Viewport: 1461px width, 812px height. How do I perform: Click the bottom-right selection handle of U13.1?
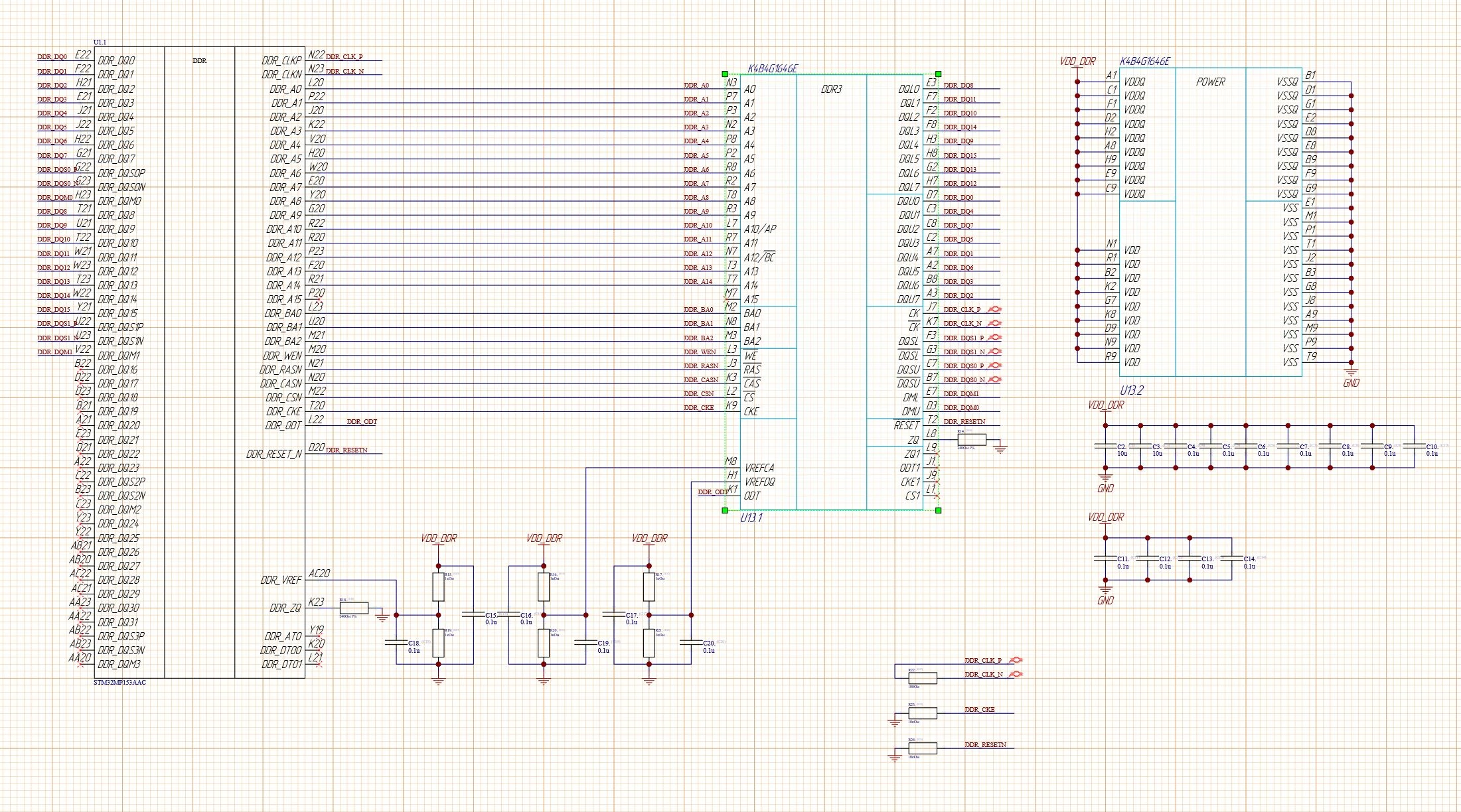tap(938, 510)
